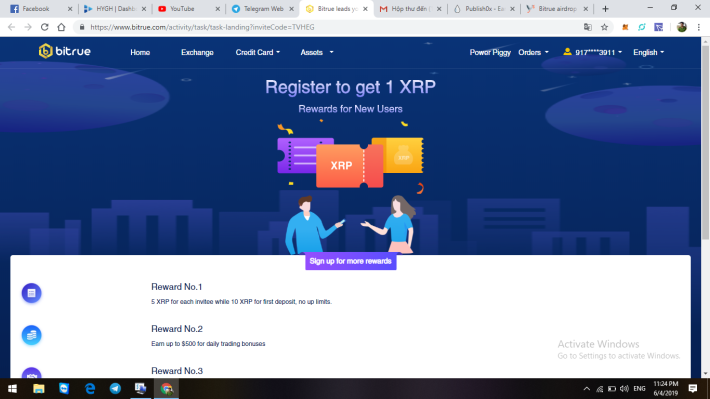This screenshot has width=710, height=399.
Task: Open the taskbar clock 11:24 PM
Action: click(665, 389)
